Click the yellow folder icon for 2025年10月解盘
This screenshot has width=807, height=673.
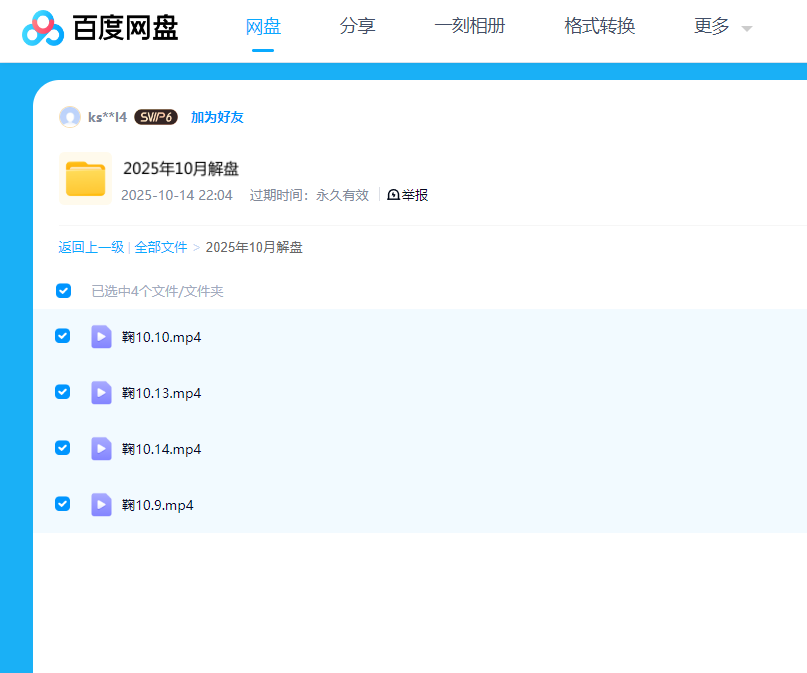(x=85, y=179)
